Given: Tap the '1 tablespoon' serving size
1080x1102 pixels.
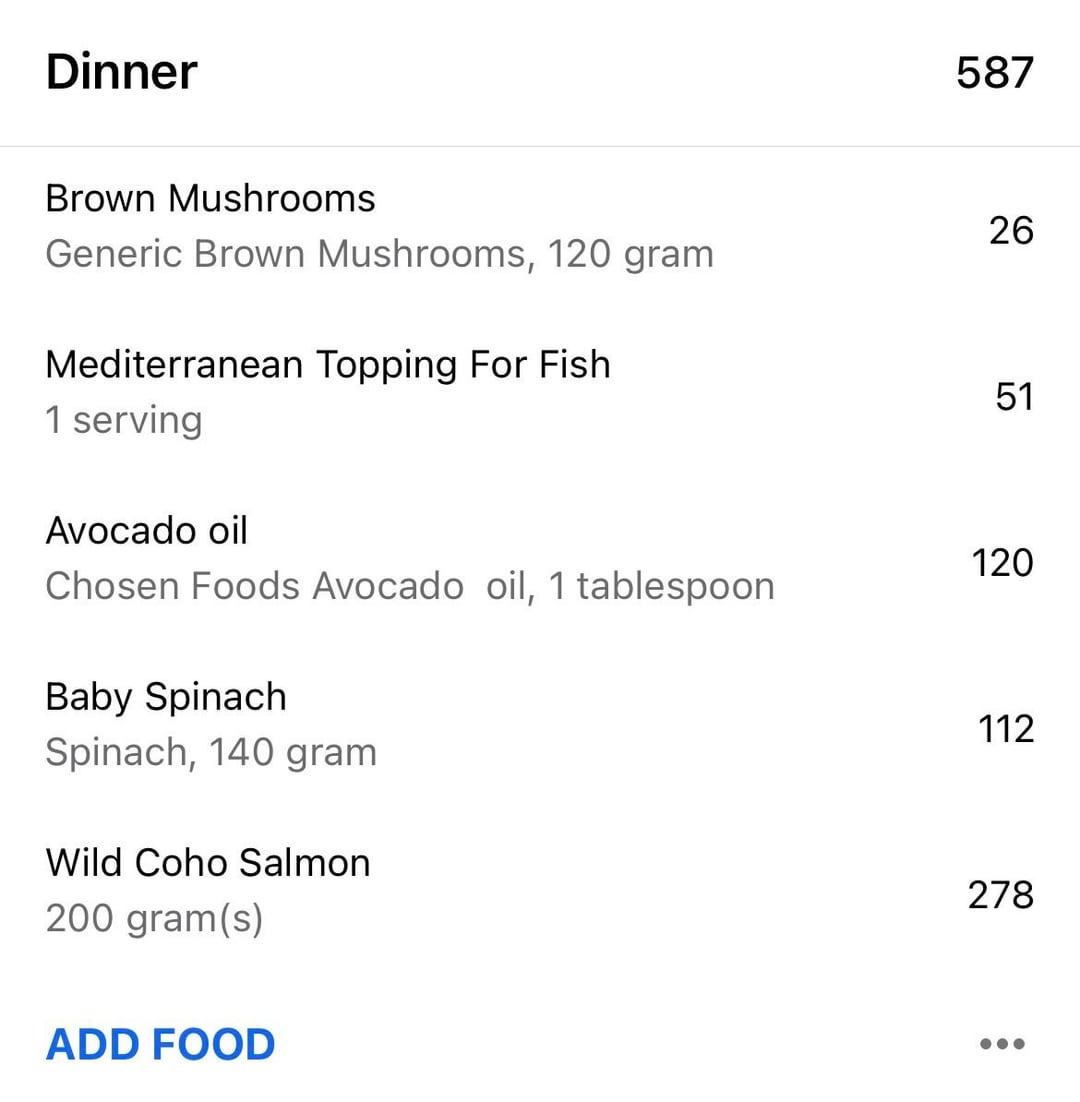Looking at the screenshot, I should 661,586.
